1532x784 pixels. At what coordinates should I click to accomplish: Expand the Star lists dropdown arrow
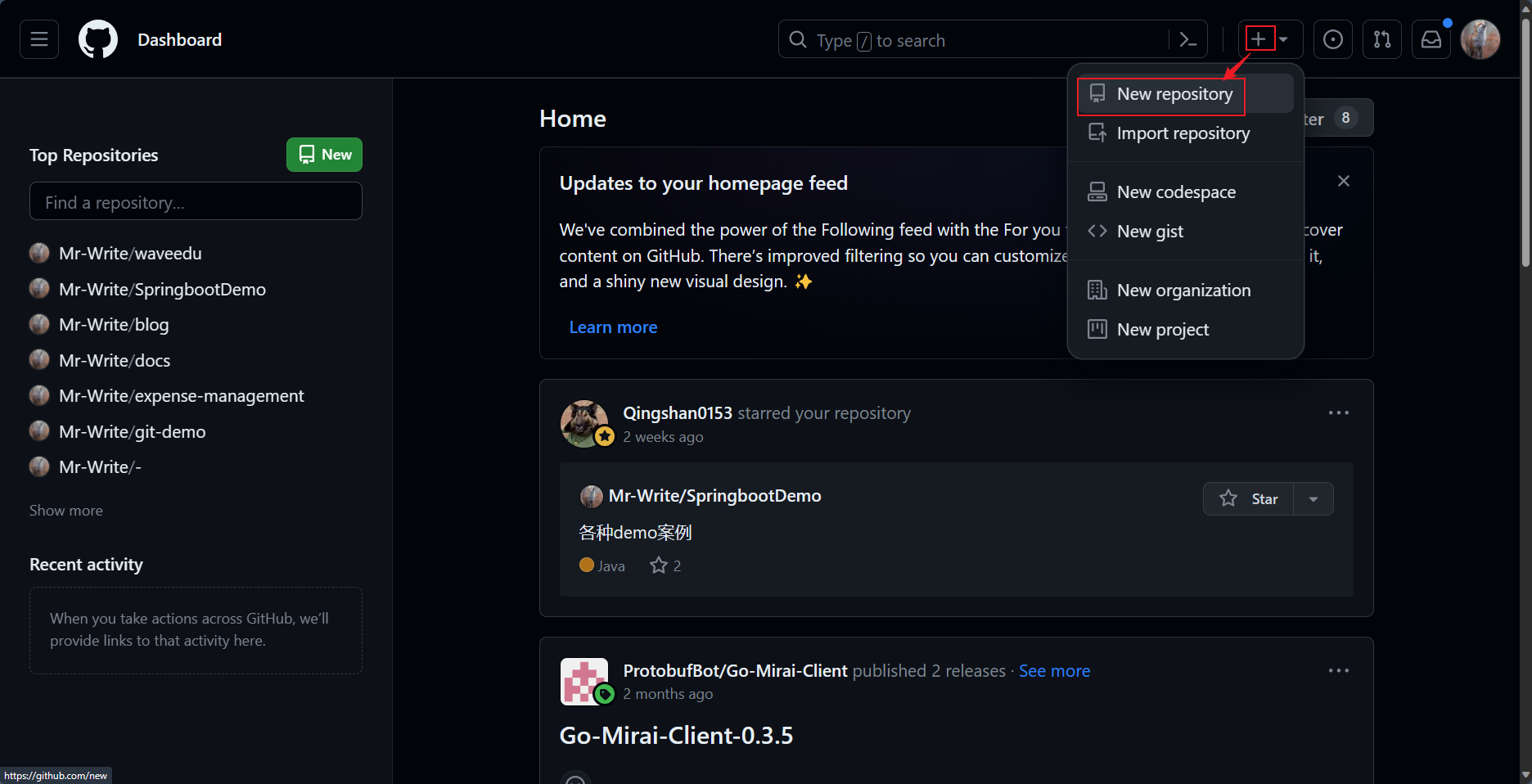1313,499
